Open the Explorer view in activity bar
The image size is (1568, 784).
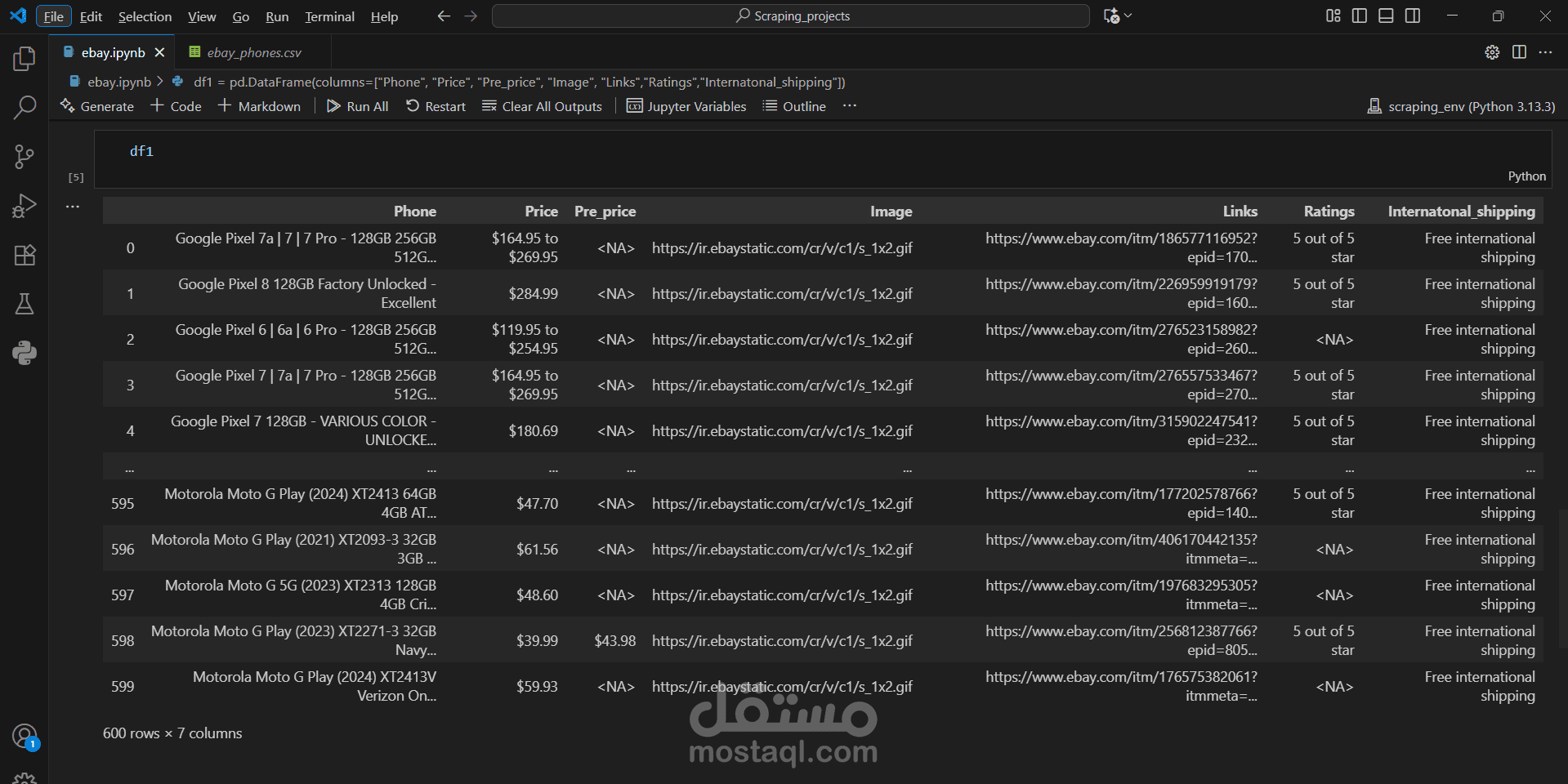[x=25, y=59]
